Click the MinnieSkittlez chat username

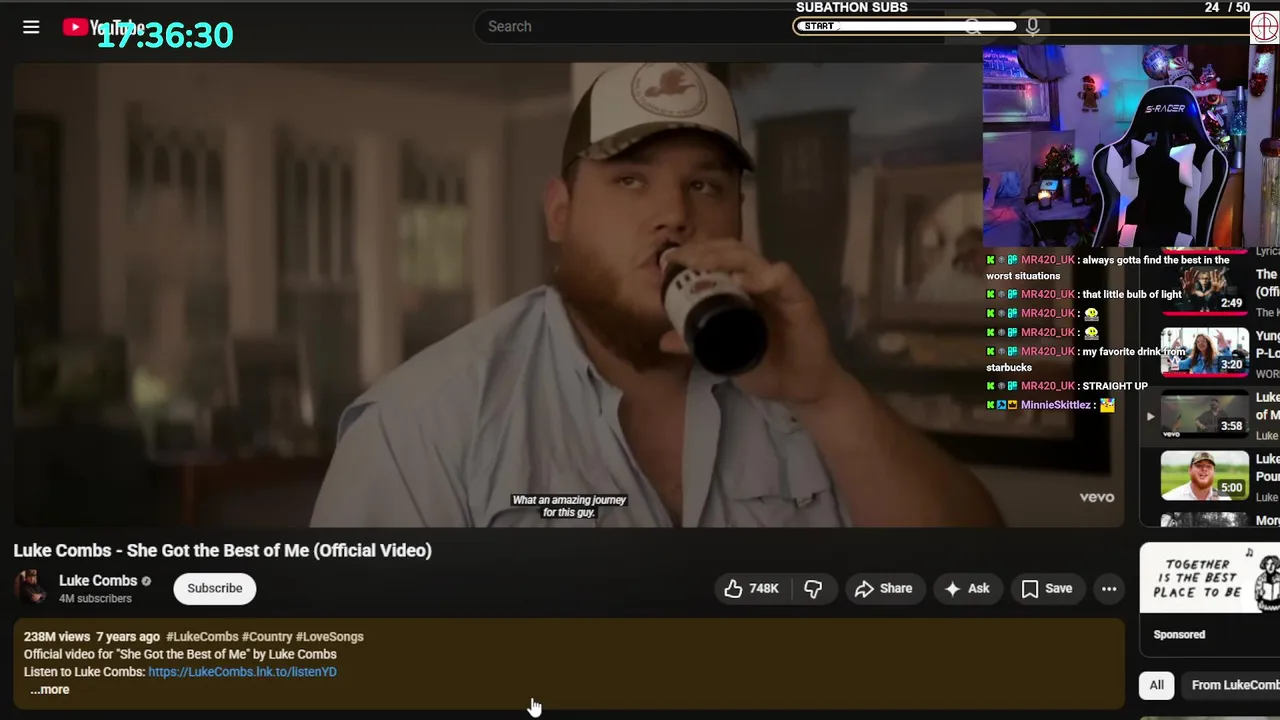1055,405
